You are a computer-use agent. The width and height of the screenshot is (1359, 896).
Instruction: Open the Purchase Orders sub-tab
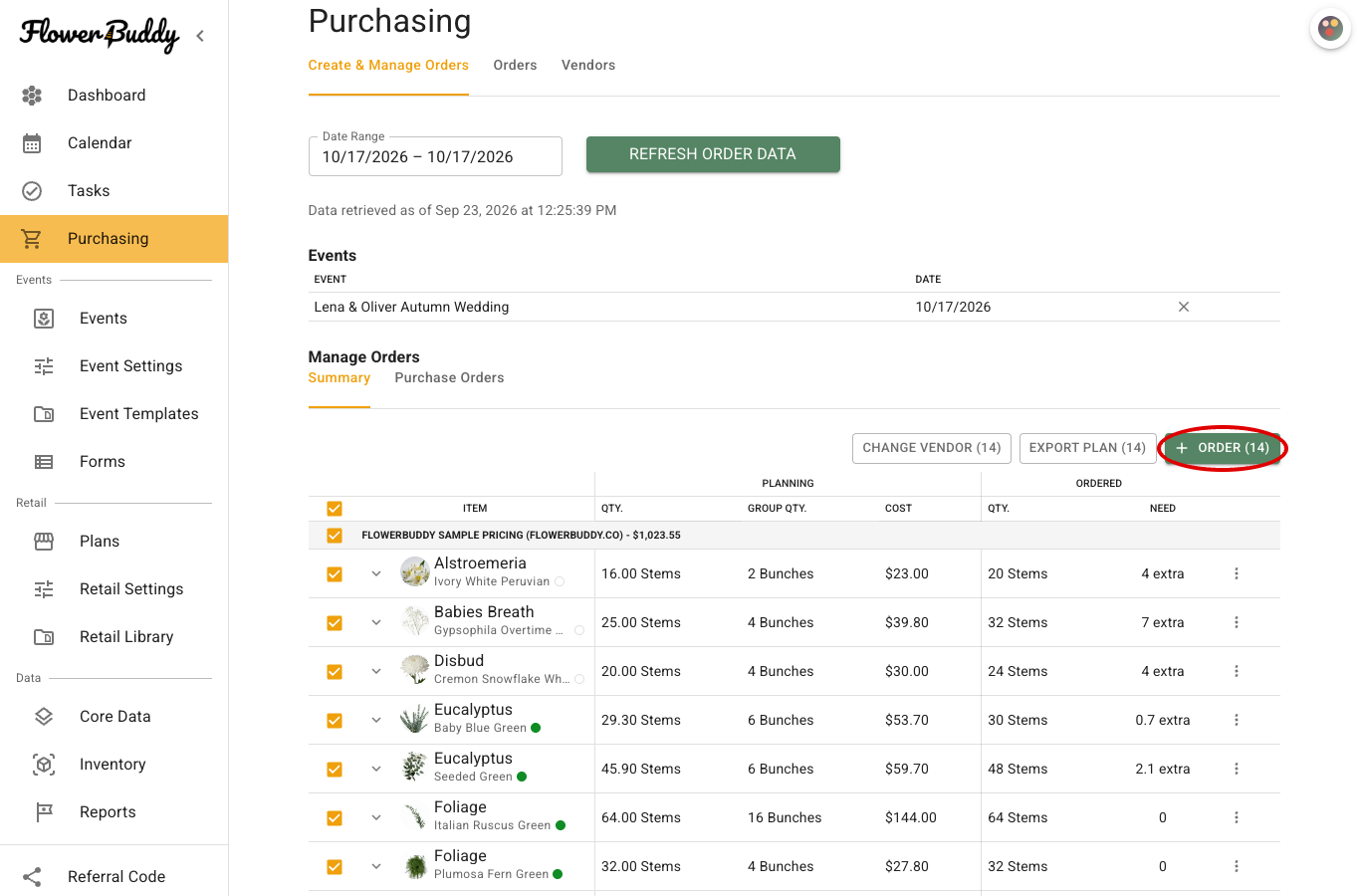tap(449, 377)
